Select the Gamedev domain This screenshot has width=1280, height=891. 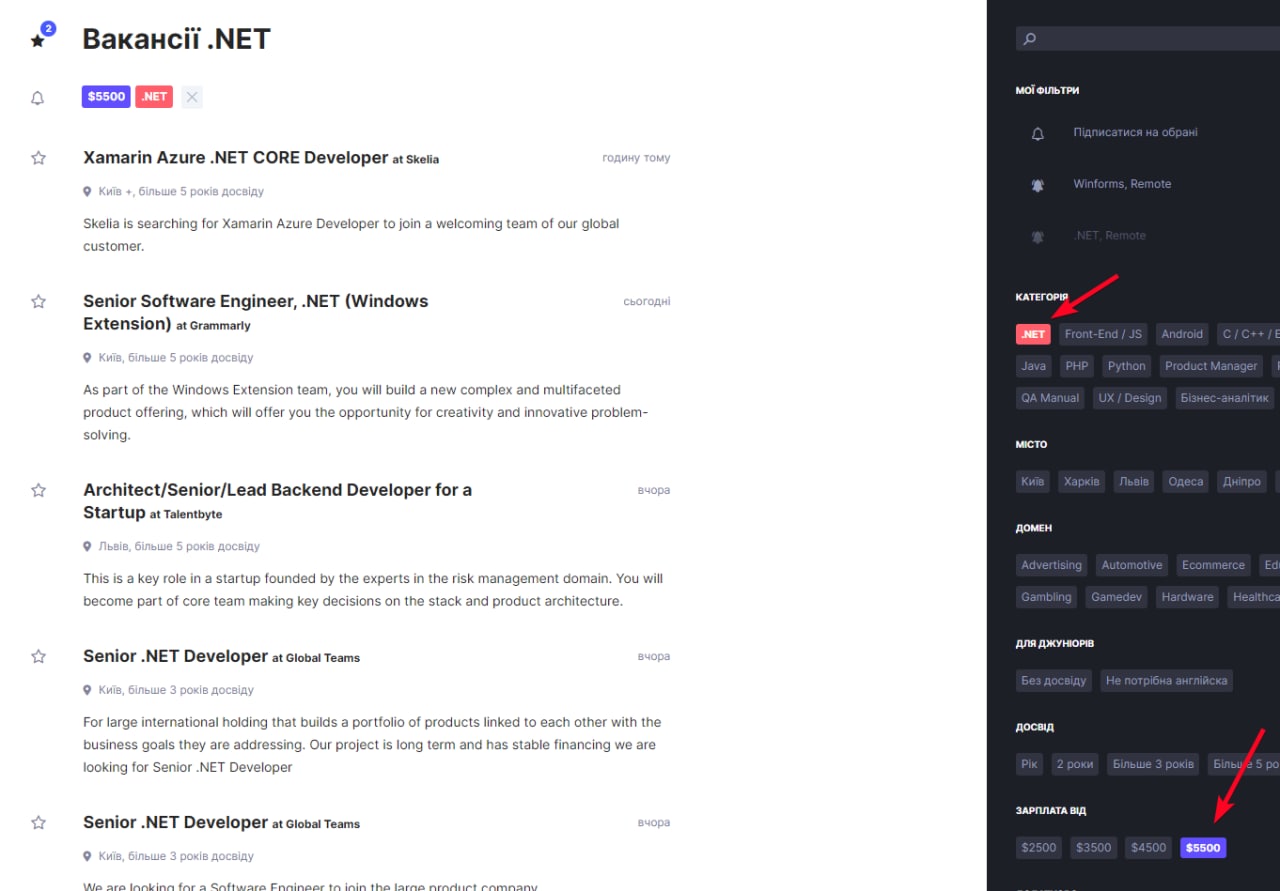(1117, 597)
